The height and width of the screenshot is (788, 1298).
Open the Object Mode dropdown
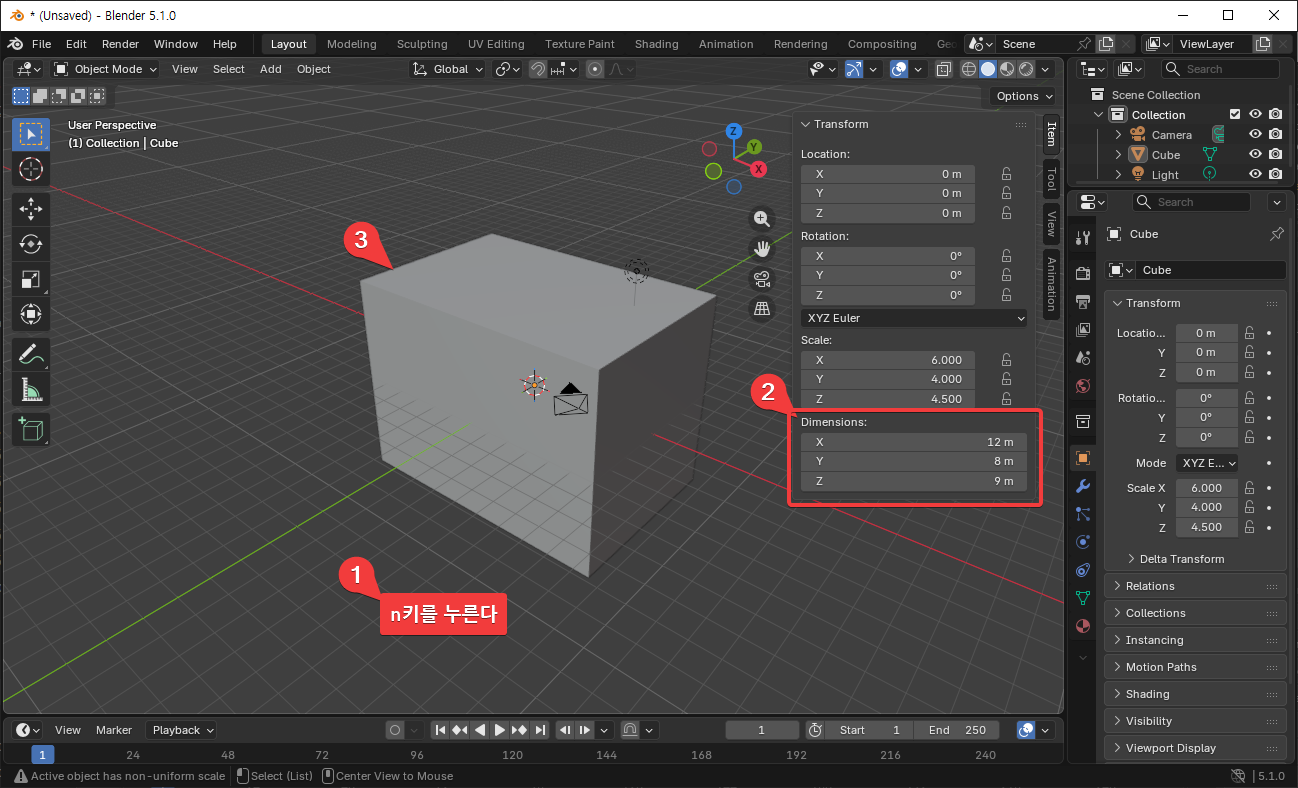point(105,69)
